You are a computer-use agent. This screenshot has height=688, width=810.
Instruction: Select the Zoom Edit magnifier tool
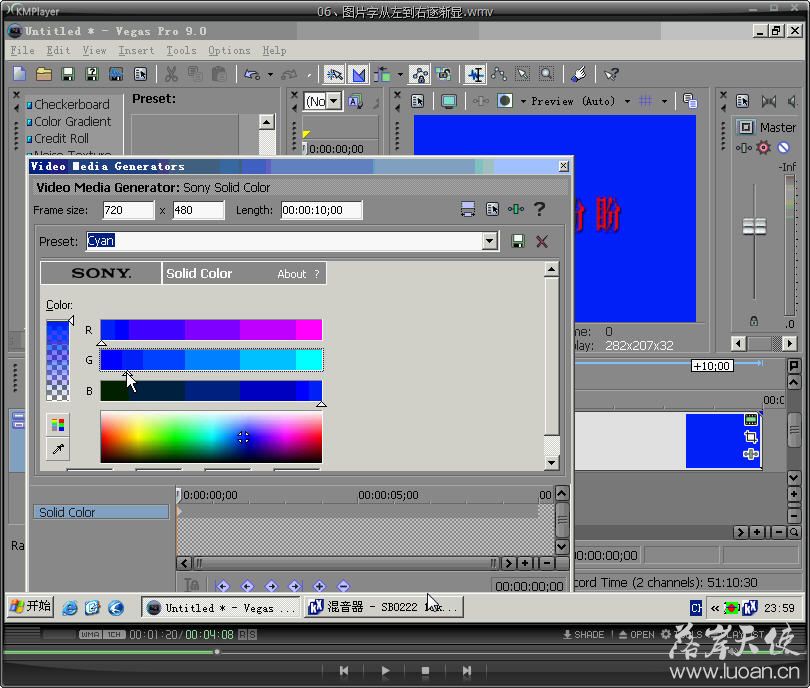(547, 75)
